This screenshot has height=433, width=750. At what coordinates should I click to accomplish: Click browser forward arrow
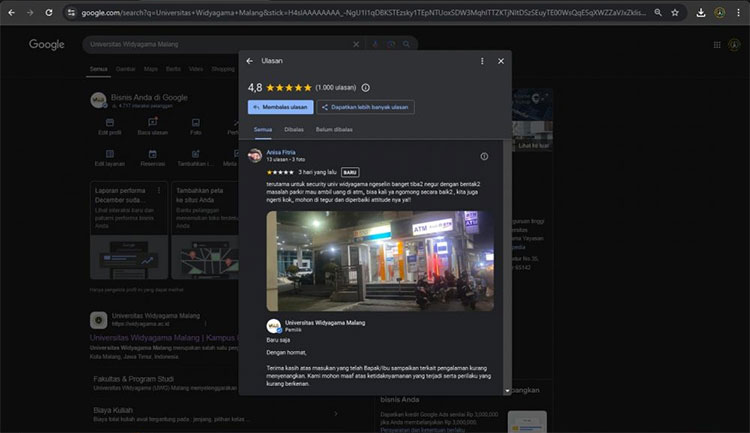(30, 13)
